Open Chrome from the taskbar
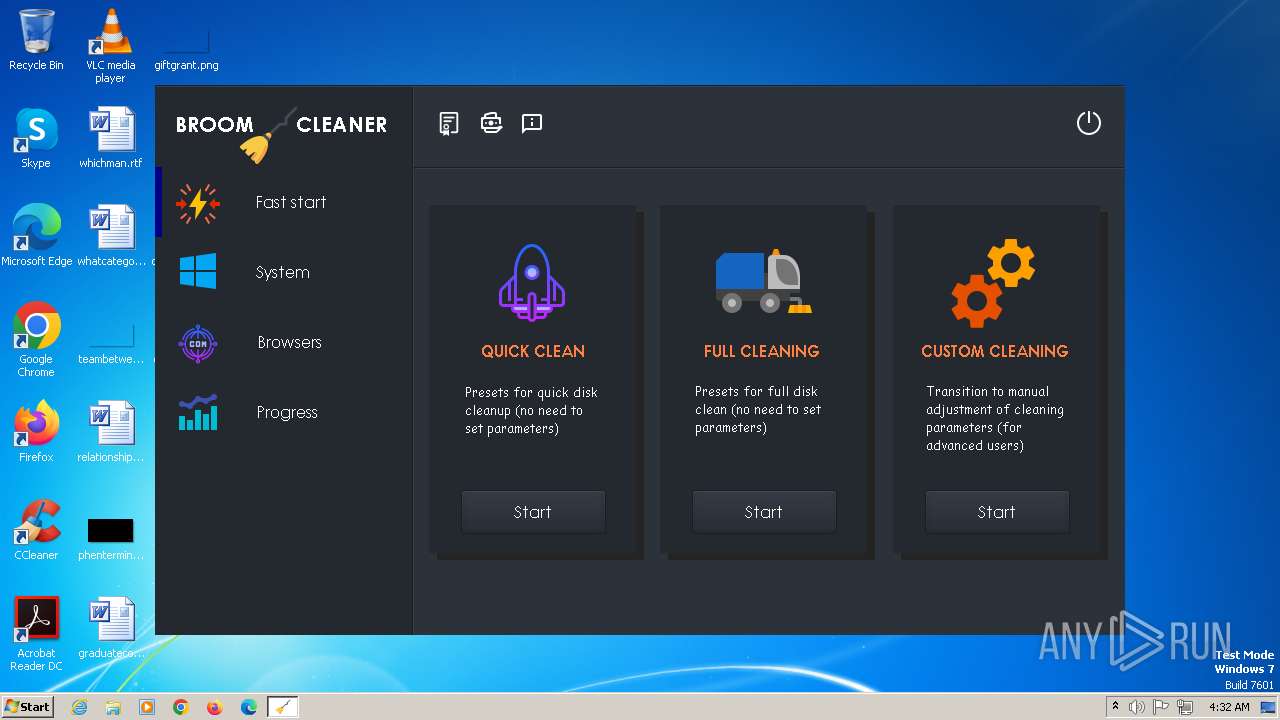 [181, 707]
